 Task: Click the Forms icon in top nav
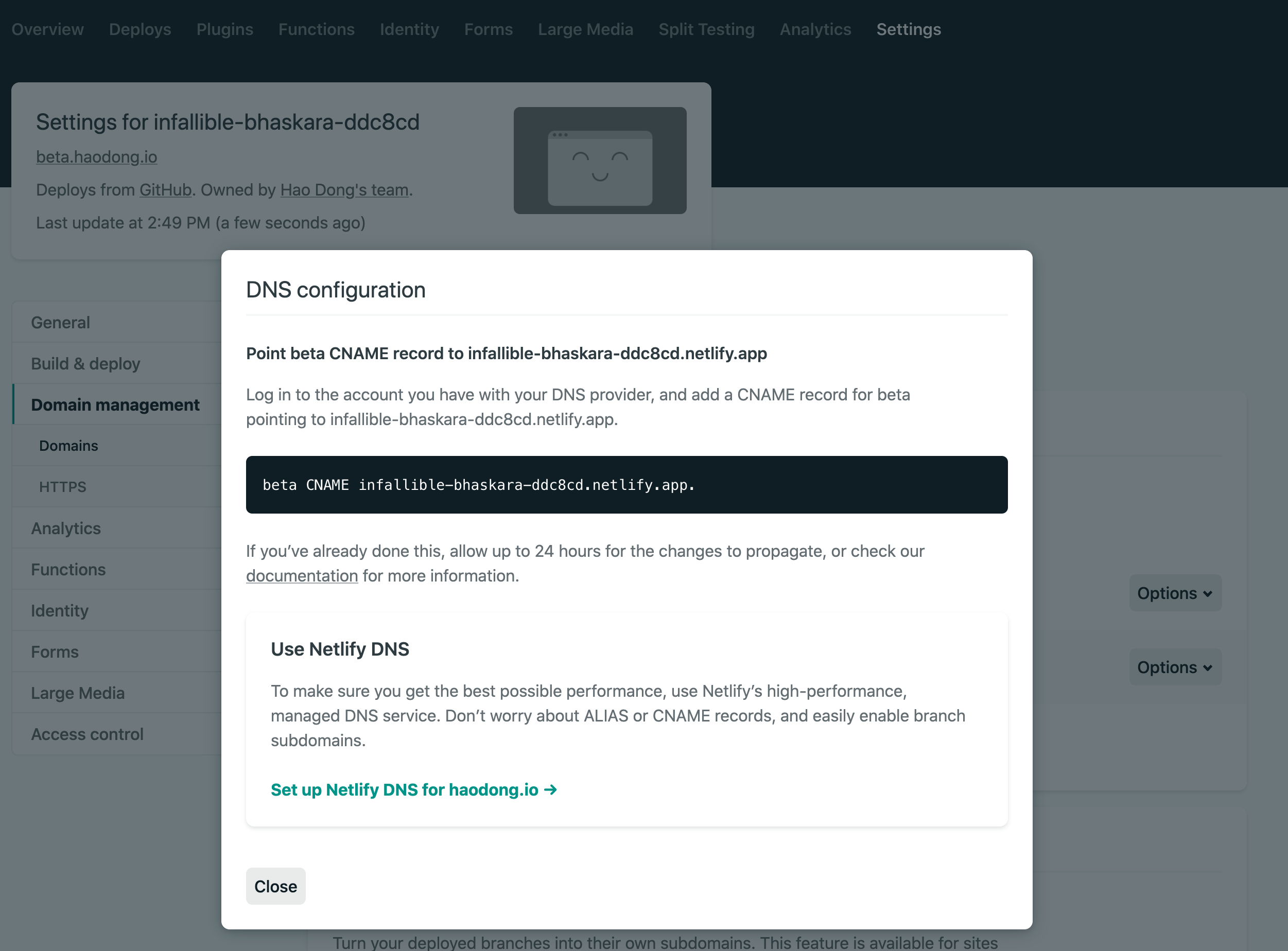[x=488, y=29]
